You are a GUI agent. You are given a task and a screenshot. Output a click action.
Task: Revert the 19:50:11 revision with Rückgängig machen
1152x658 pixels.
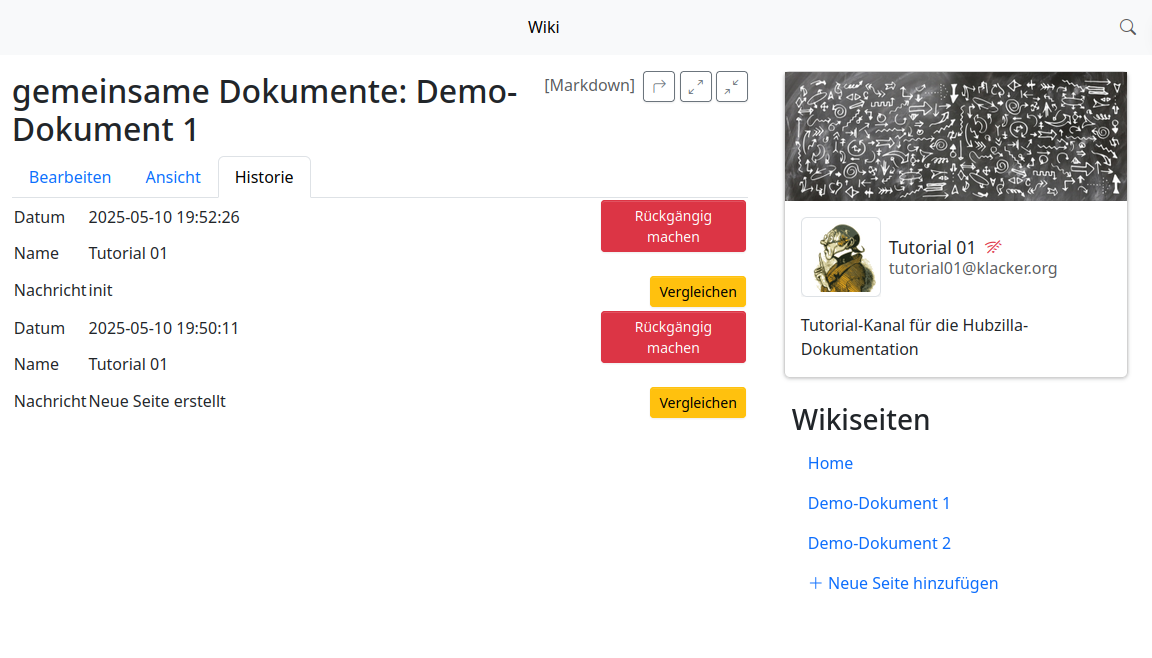point(673,337)
